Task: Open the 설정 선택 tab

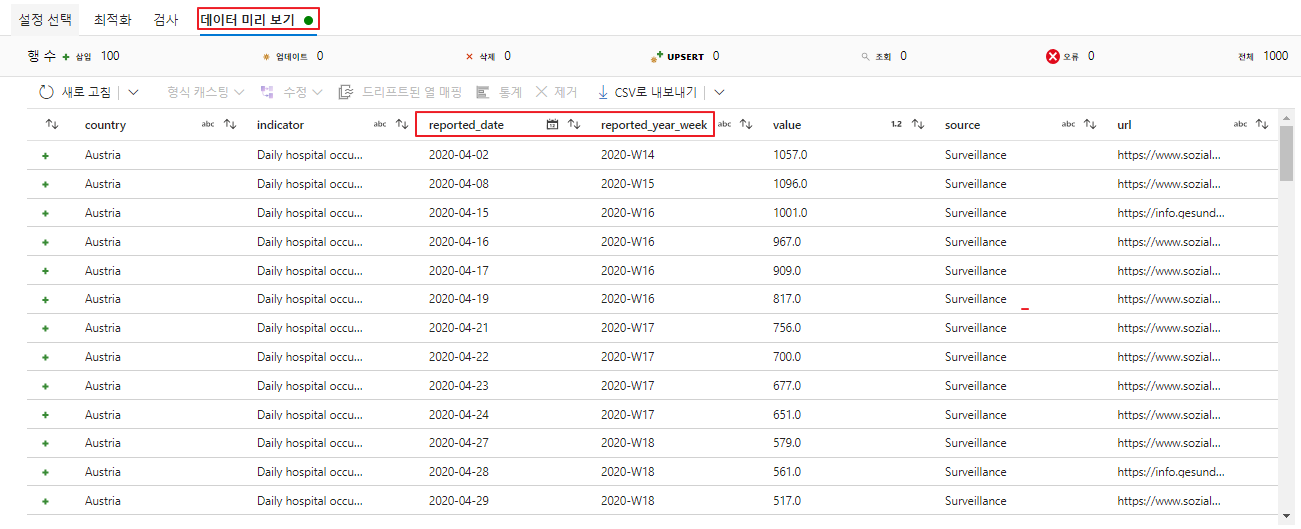Action: [x=45, y=19]
